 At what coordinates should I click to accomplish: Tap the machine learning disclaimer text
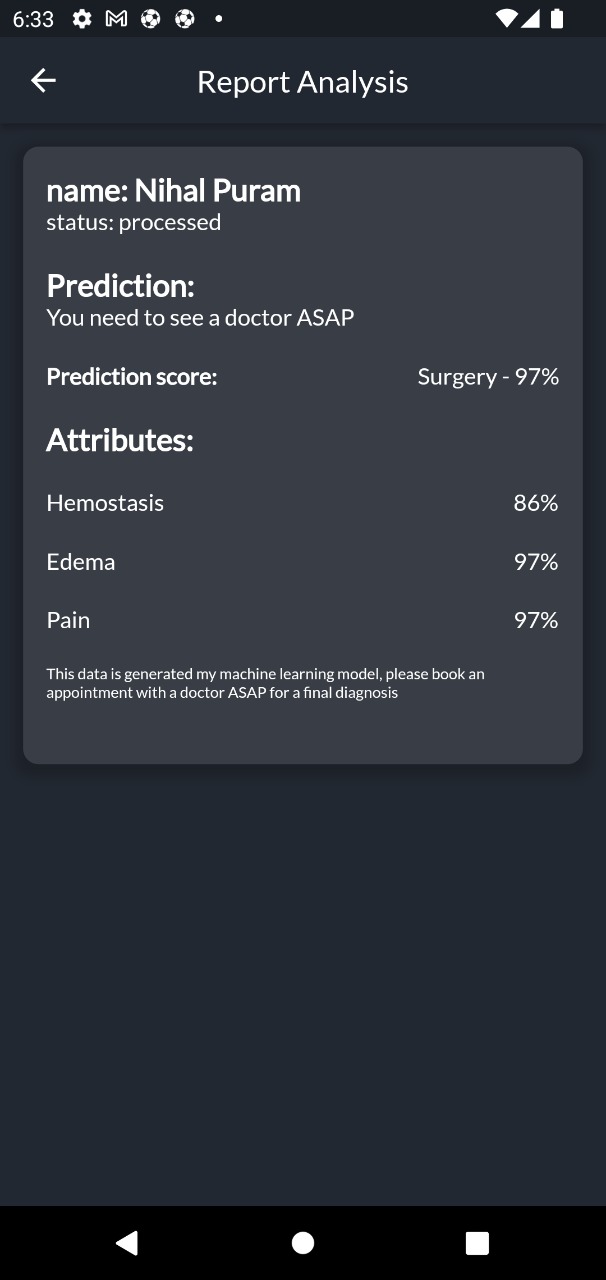point(264,682)
